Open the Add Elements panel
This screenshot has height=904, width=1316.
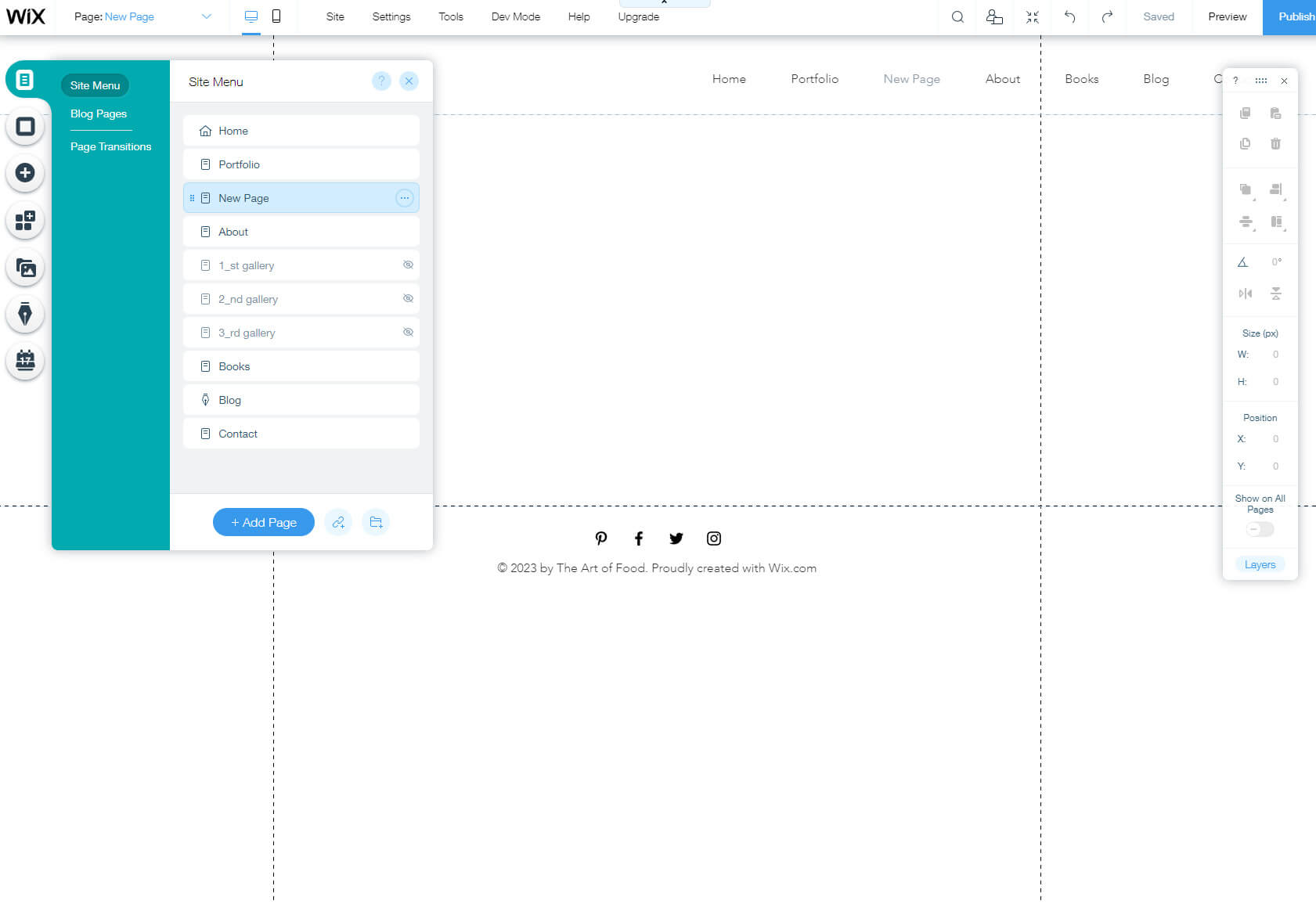[26, 173]
